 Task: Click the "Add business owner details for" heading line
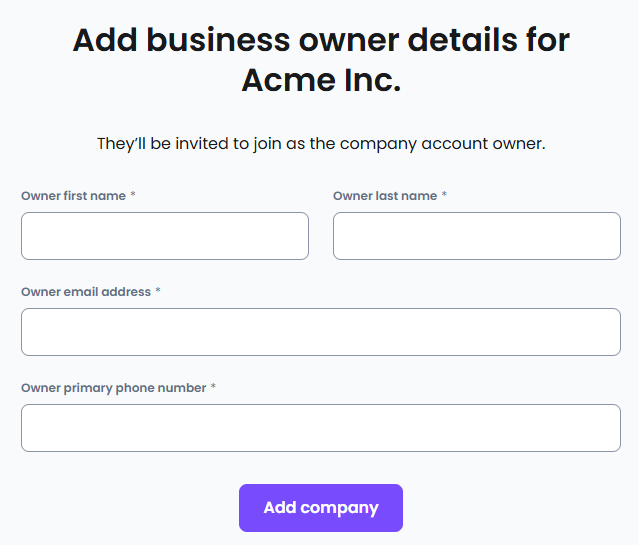pos(321,40)
